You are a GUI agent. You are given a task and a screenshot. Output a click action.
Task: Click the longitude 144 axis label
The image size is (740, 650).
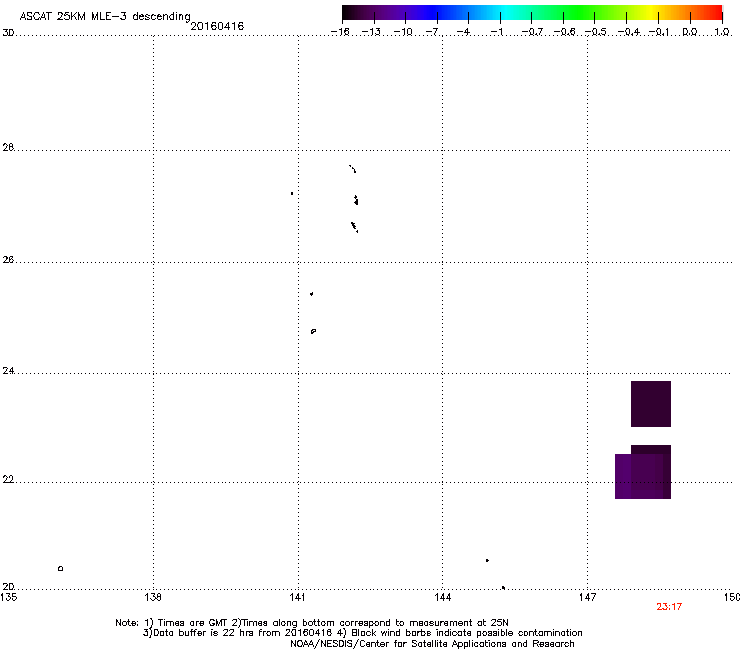442,598
